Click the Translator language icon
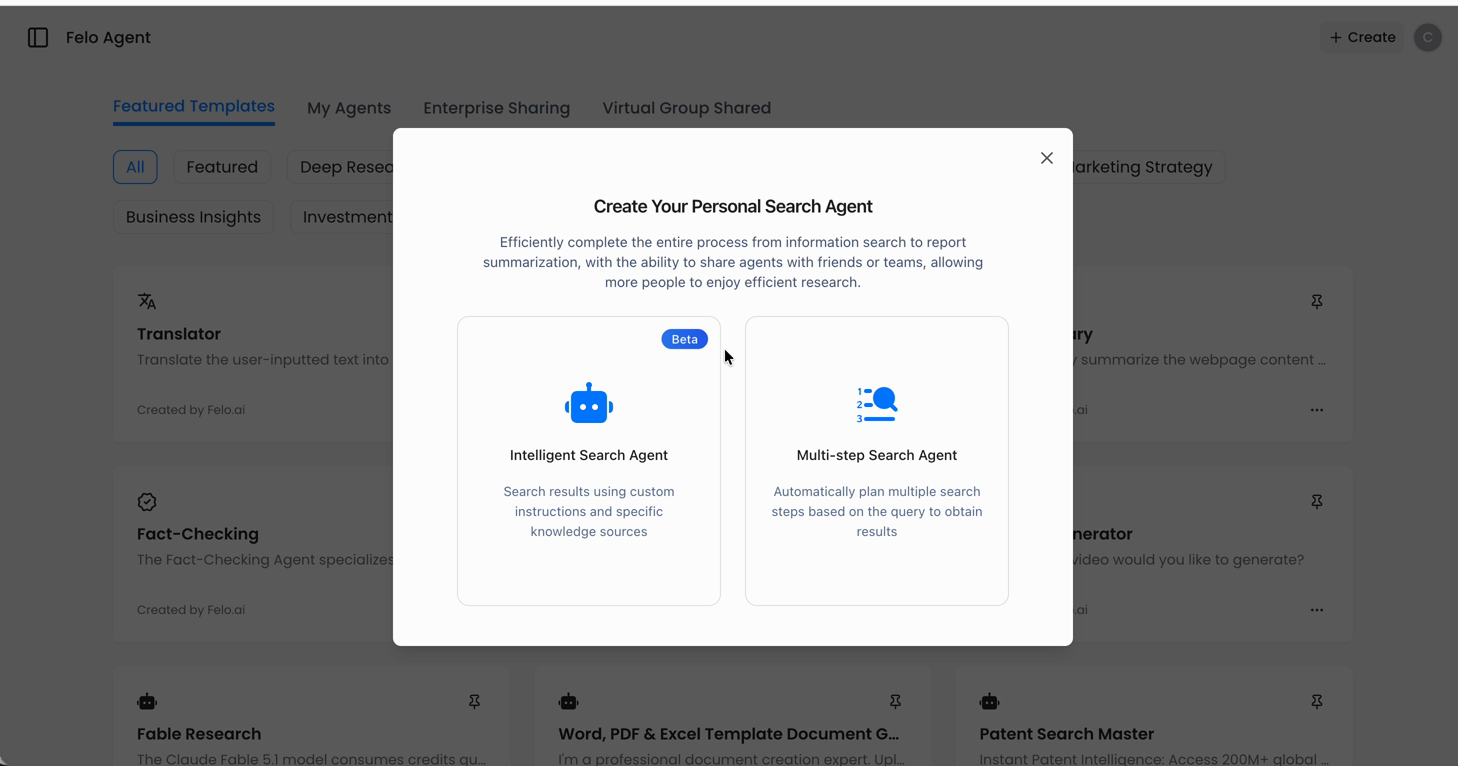 pyautogui.click(x=147, y=301)
